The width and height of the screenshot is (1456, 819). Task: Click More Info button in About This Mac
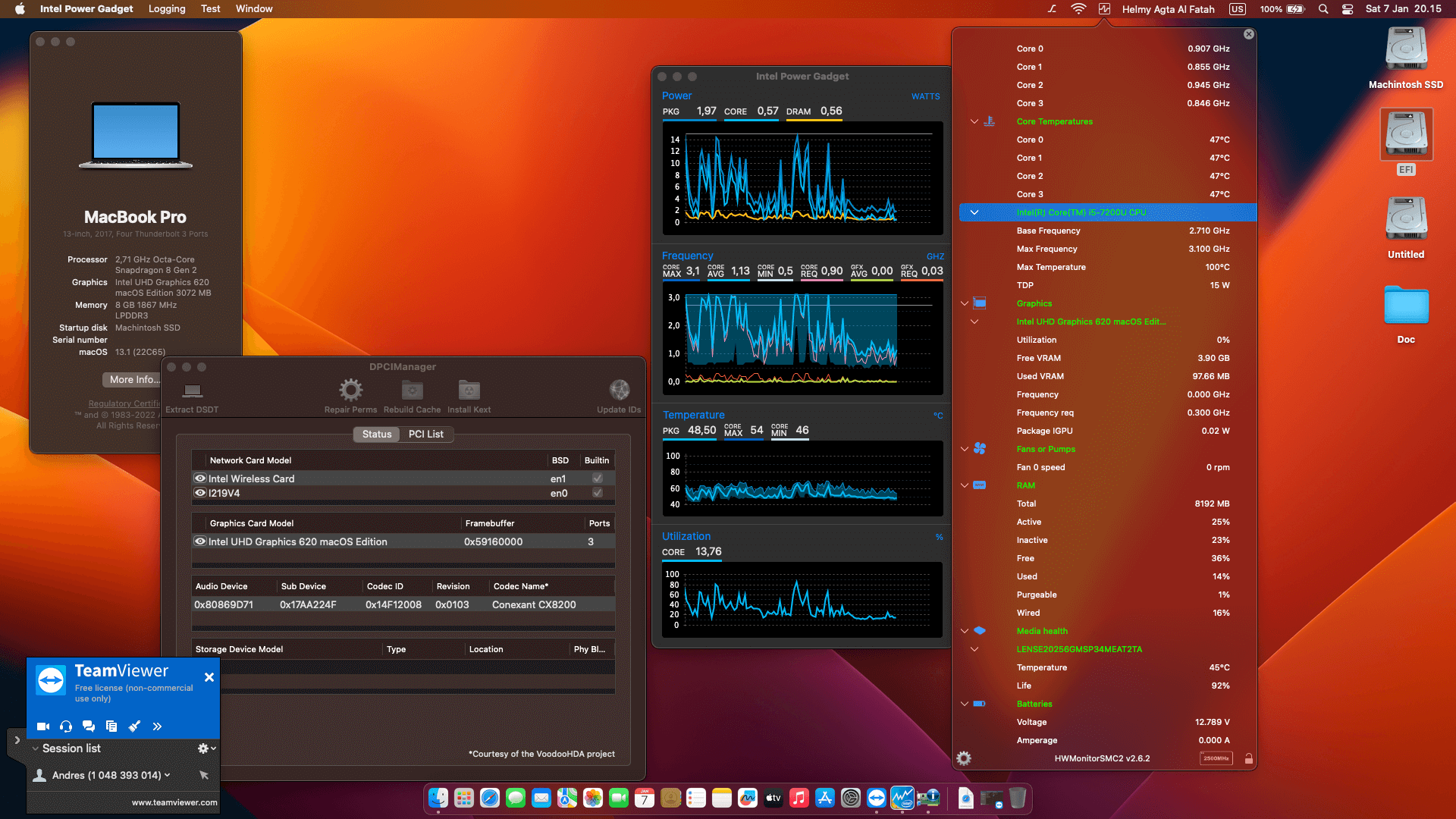click(133, 380)
